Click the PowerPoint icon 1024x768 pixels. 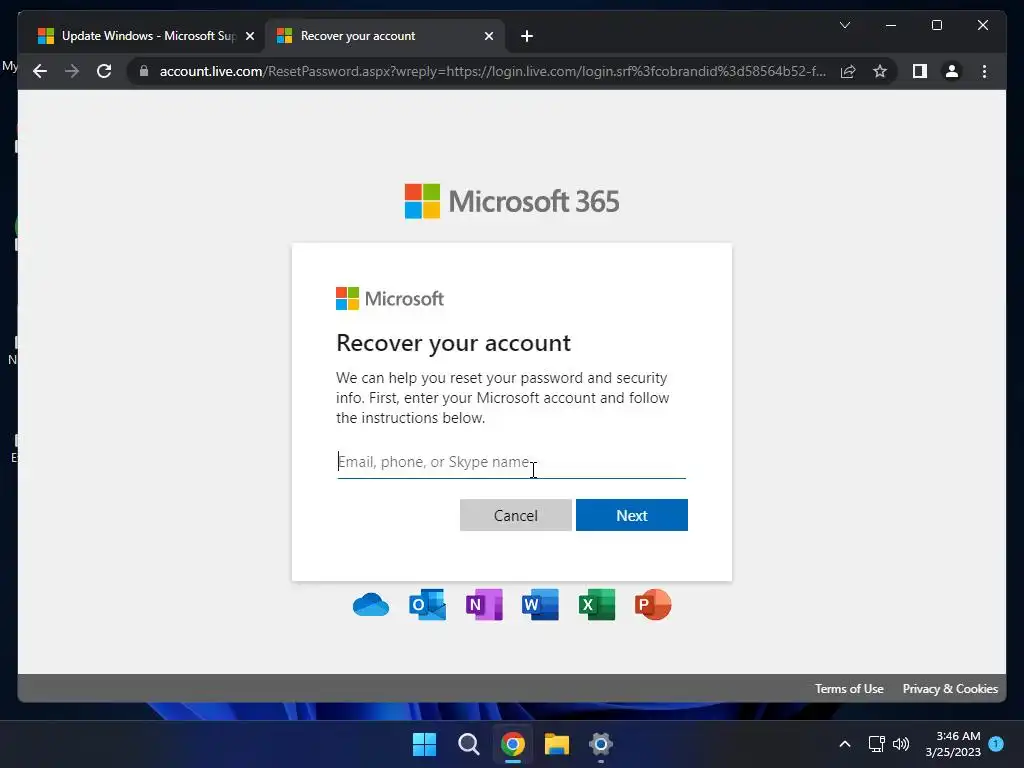[653, 605]
